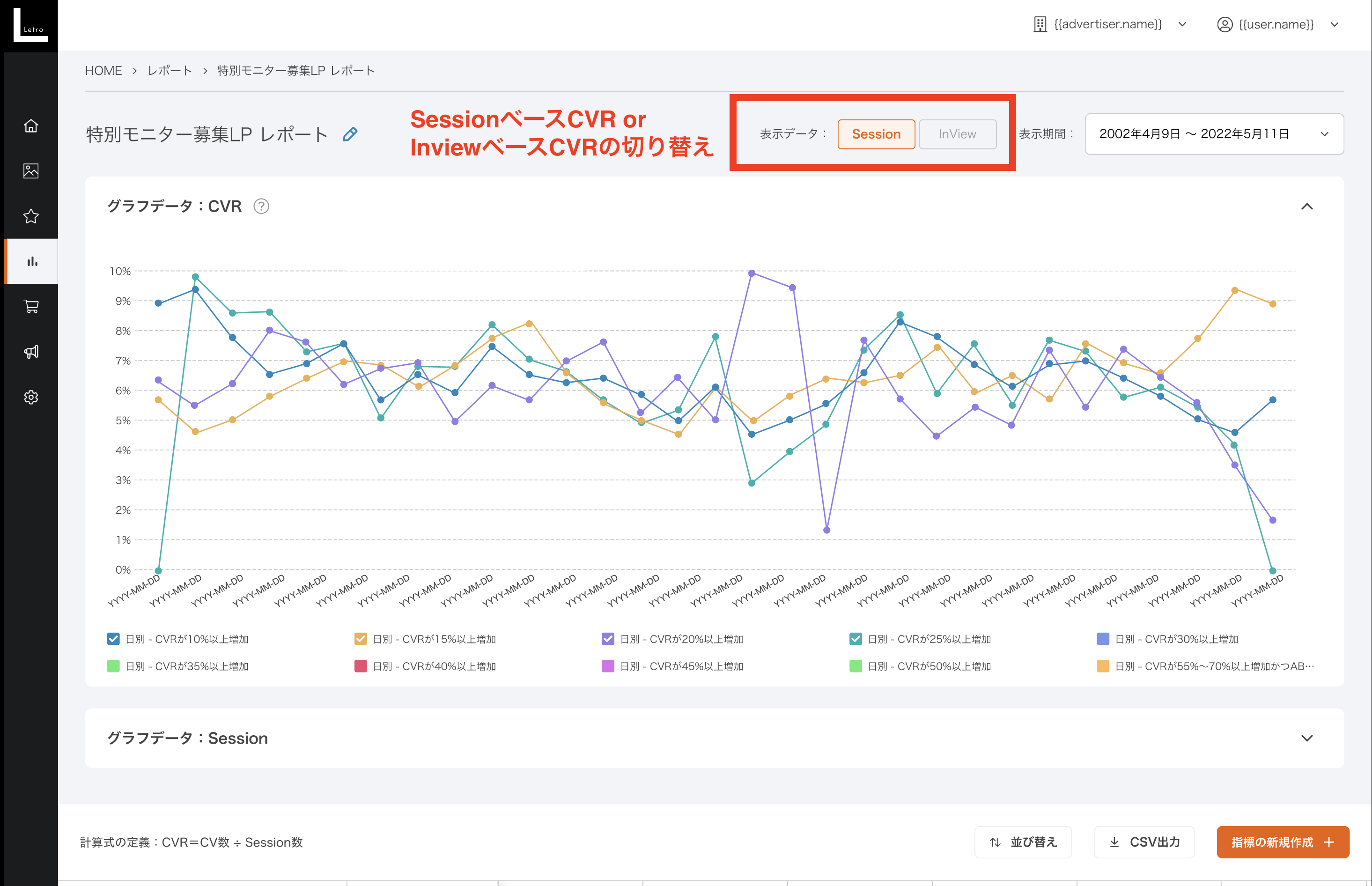Open the shopping cart sidebar icon

pyautogui.click(x=31, y=307)
